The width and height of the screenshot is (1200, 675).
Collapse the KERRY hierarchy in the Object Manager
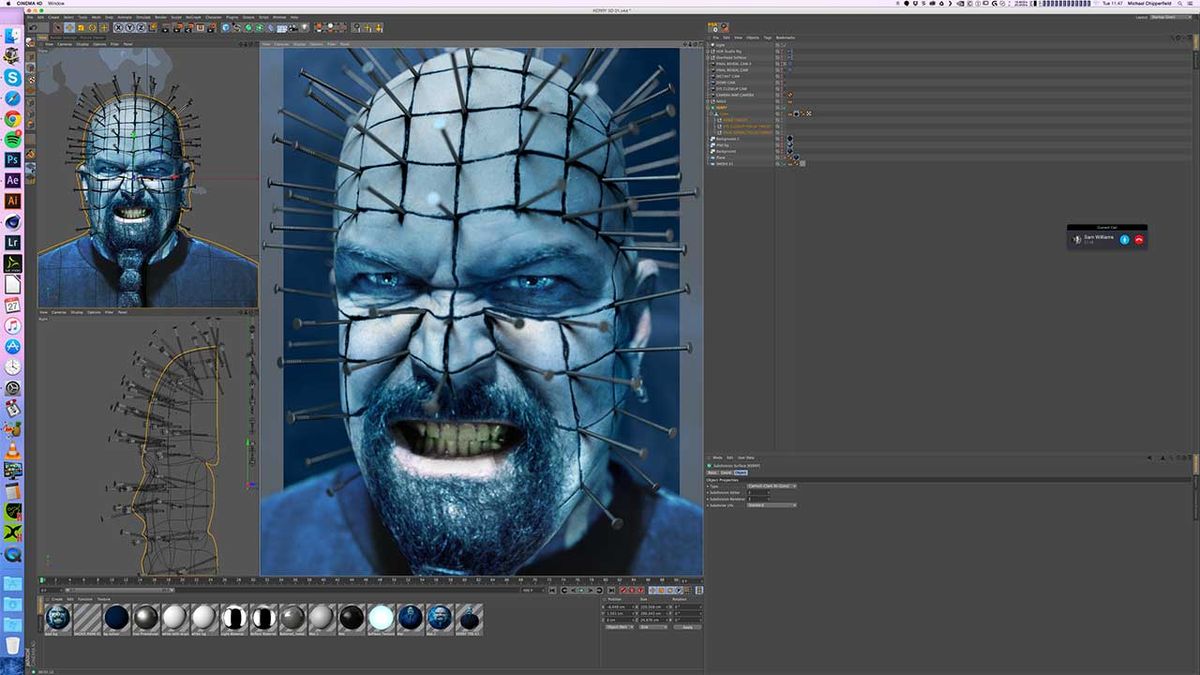pos(709,108)
